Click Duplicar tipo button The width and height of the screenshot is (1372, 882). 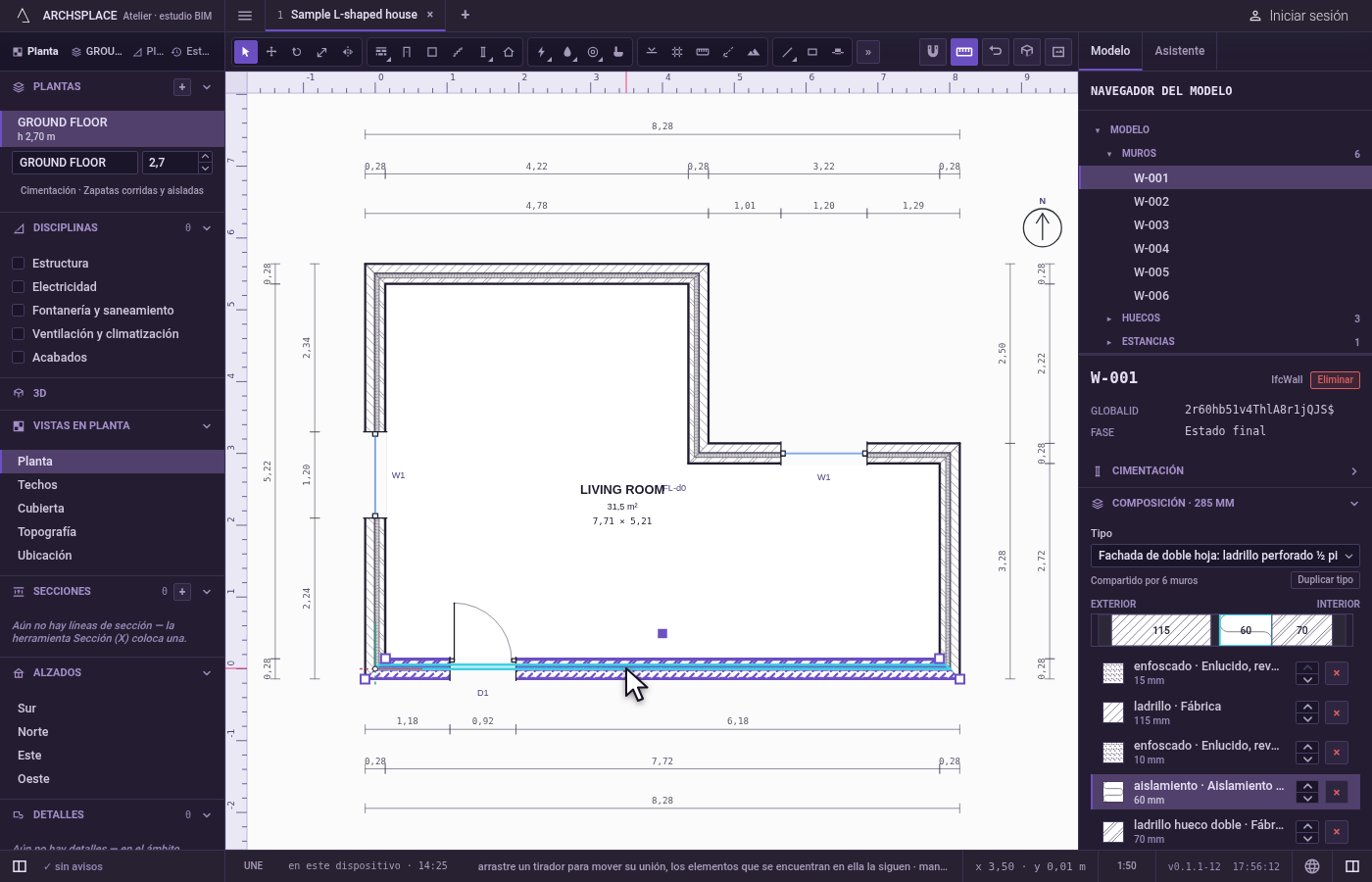point(1325,580)
